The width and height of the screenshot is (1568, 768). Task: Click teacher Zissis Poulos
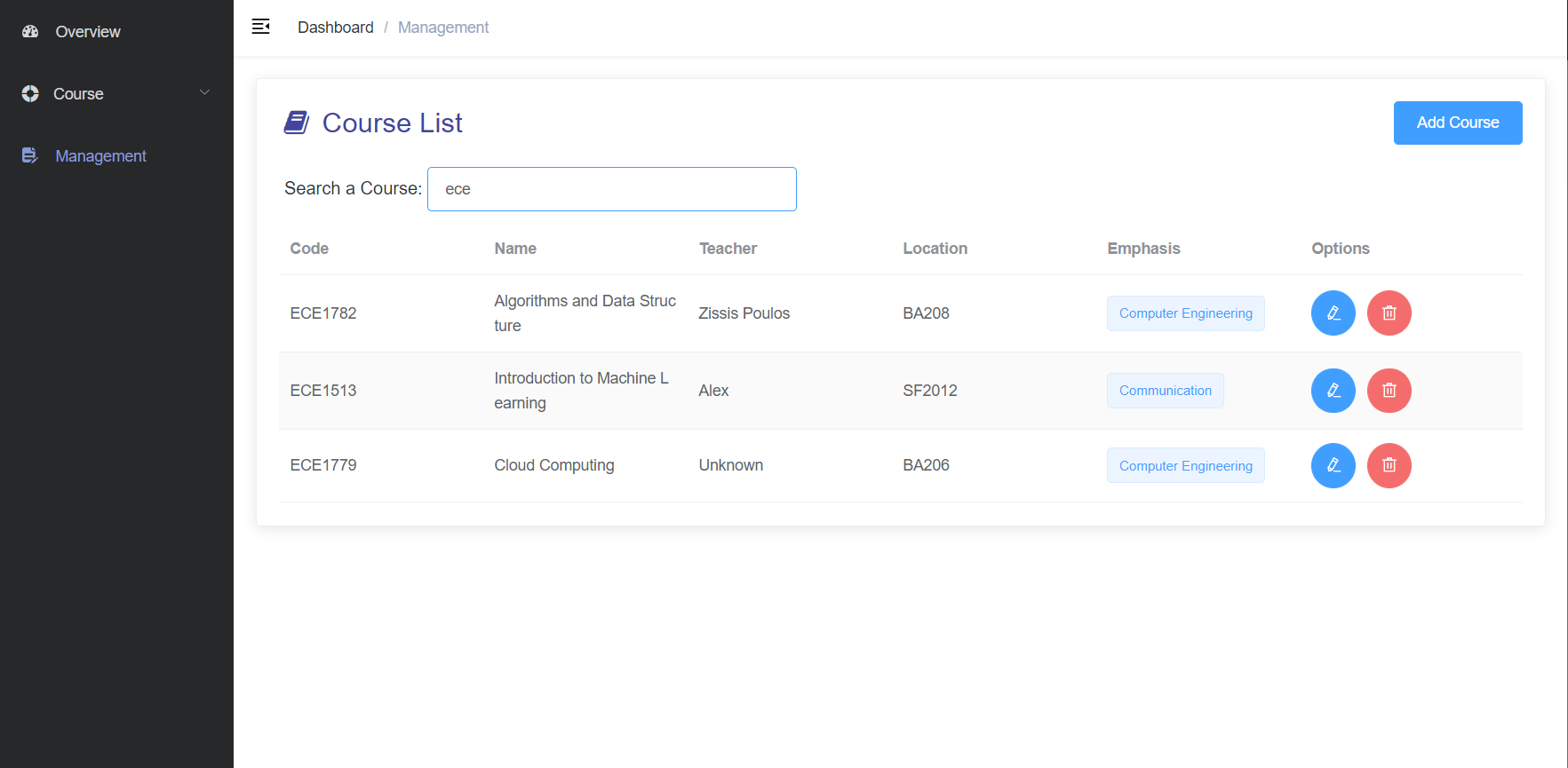coord(744,313)
